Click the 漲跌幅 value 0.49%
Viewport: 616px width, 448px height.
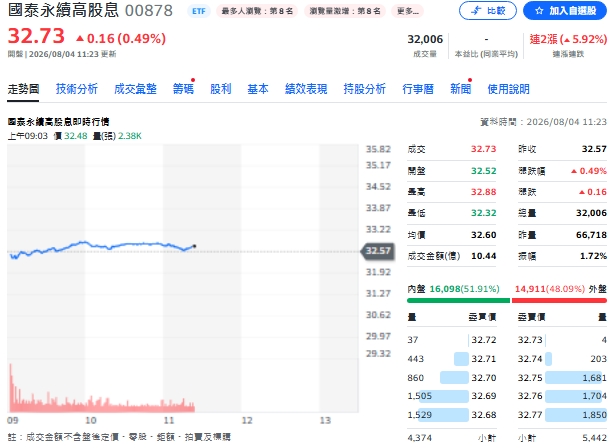(588, 171)
